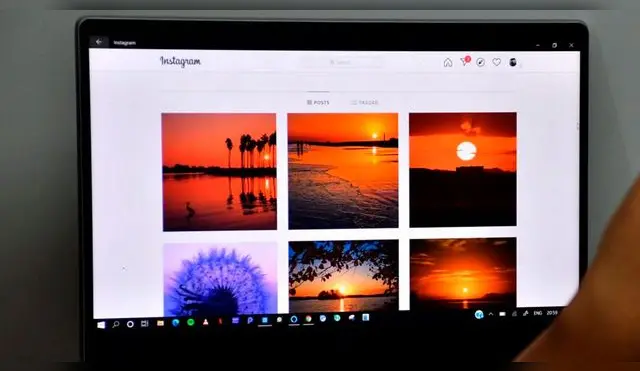Open the green circular taskbar app
640x371 pixels.
[x=191, y=322]
